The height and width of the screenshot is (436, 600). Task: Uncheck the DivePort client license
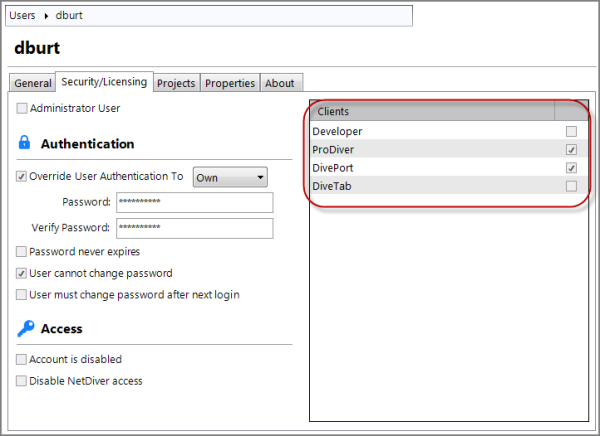point(571,167)
